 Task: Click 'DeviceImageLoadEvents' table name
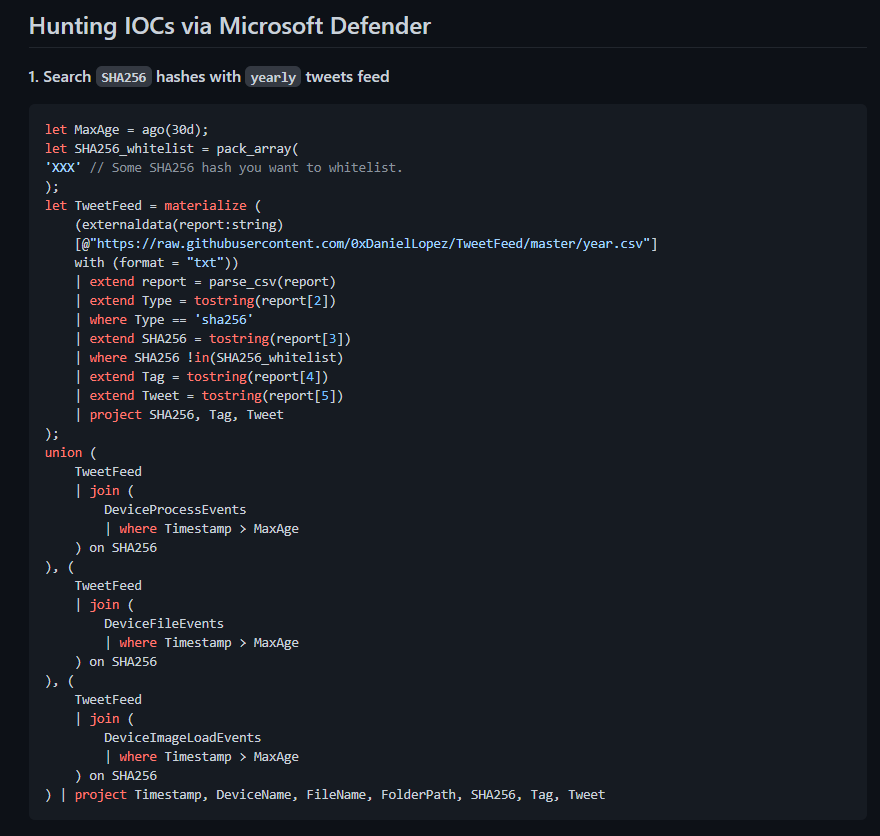tap(182, 738)
